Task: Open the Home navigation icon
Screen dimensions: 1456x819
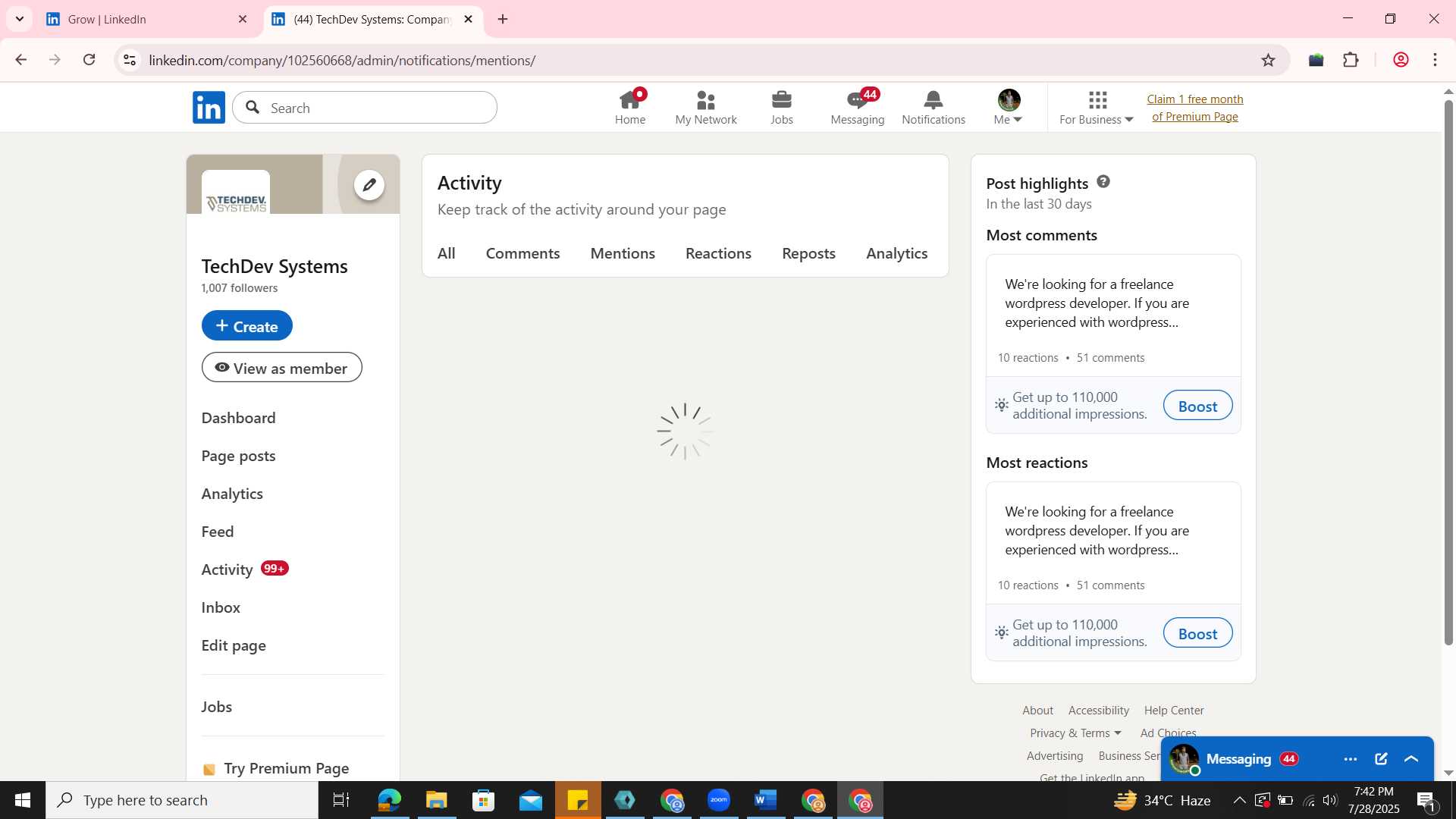Action: tap(629, 108)
